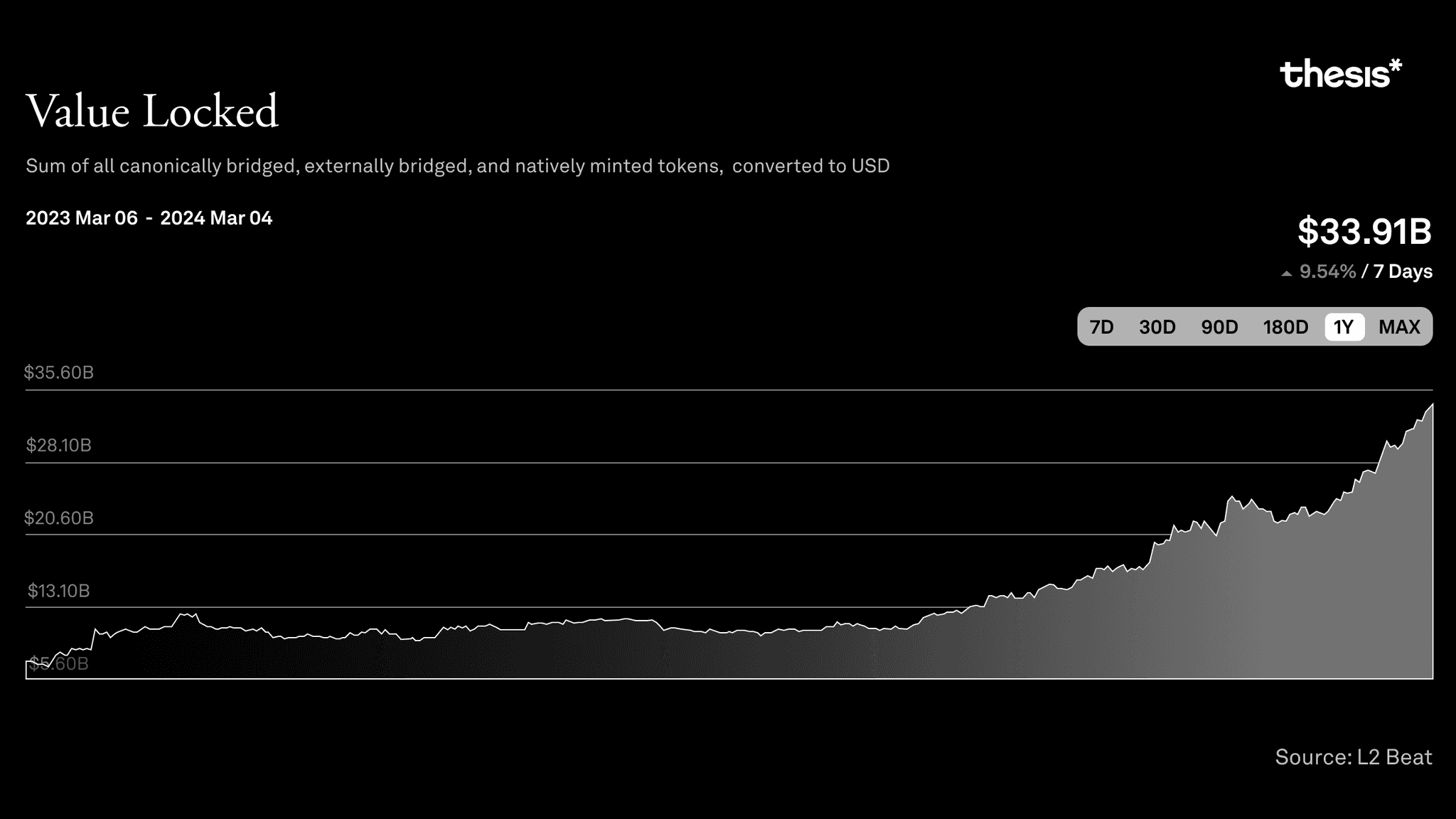The height and width of the screenshot is (819, 1456).
Task: Click the $20.60B grid line label
Action: 58,518
